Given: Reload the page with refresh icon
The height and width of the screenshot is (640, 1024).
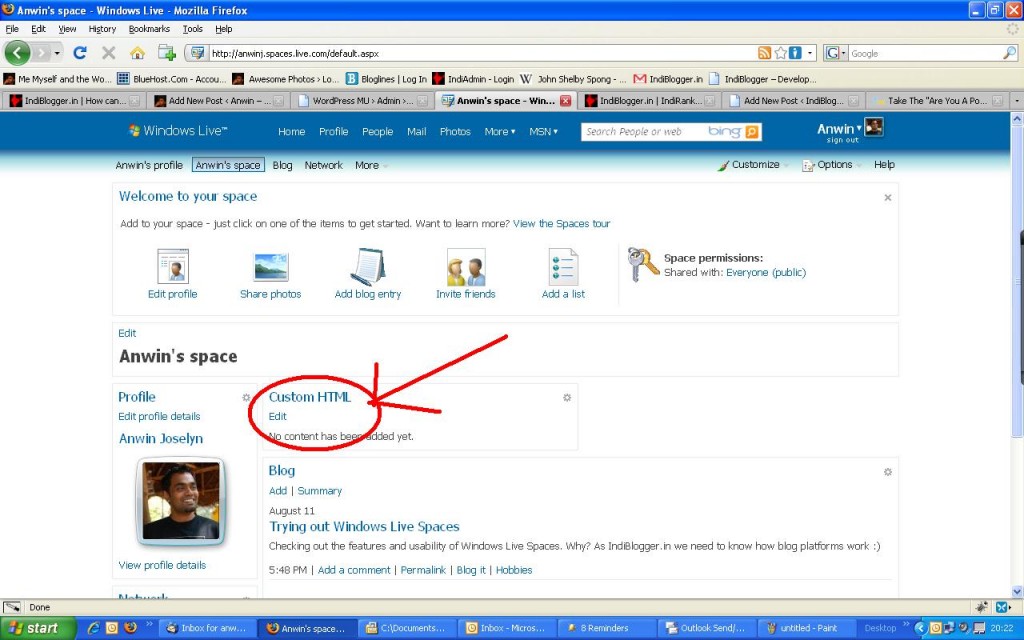Looking at the screenshot, I should pos(80,53).
